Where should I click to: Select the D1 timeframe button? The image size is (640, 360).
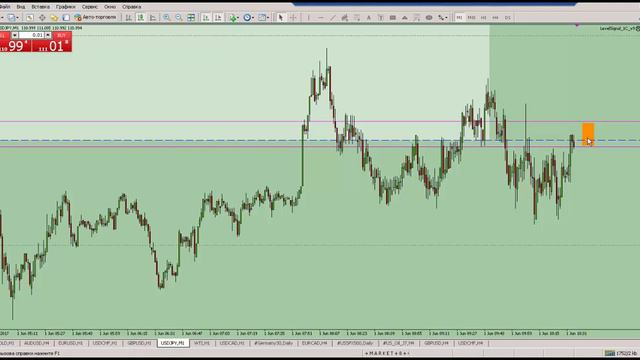[x=507, y=18]
